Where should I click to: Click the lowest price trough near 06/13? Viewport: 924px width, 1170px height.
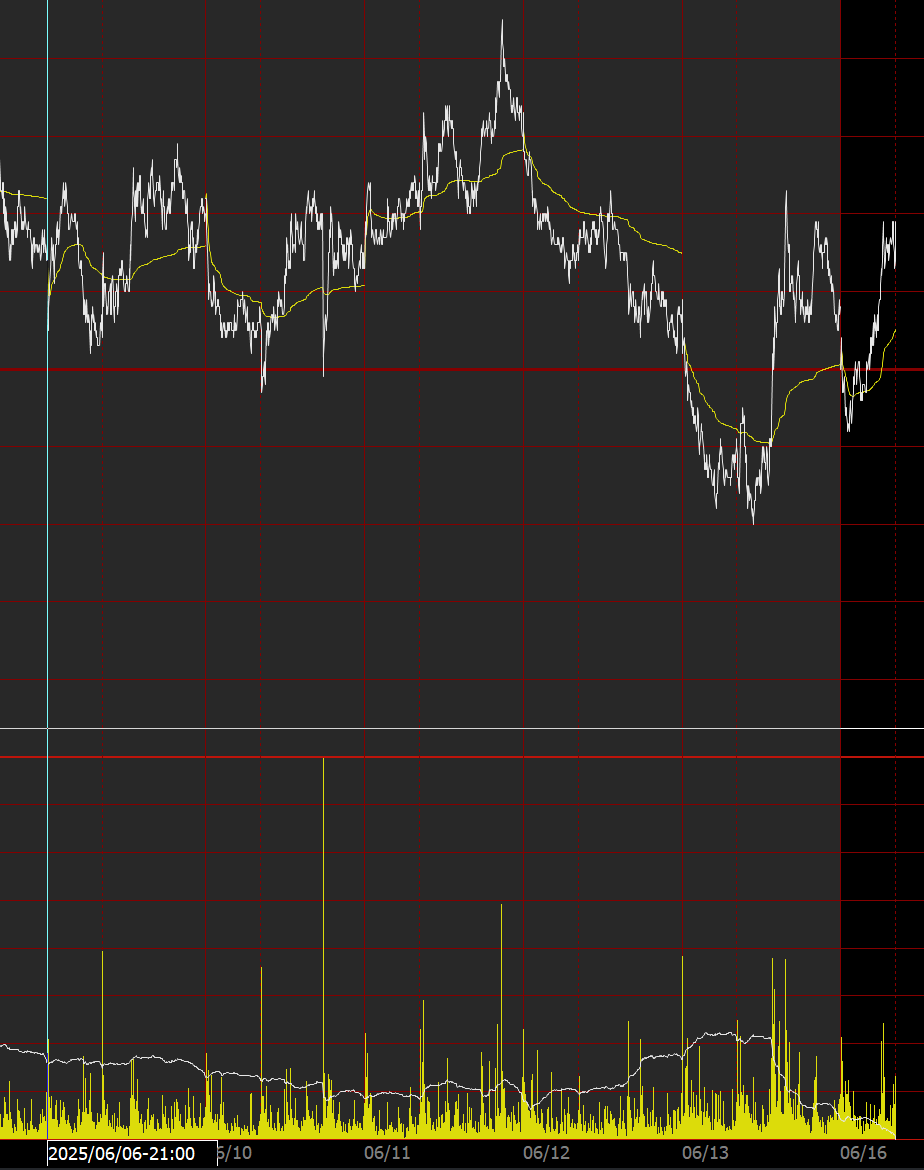[x=753, y=520]
